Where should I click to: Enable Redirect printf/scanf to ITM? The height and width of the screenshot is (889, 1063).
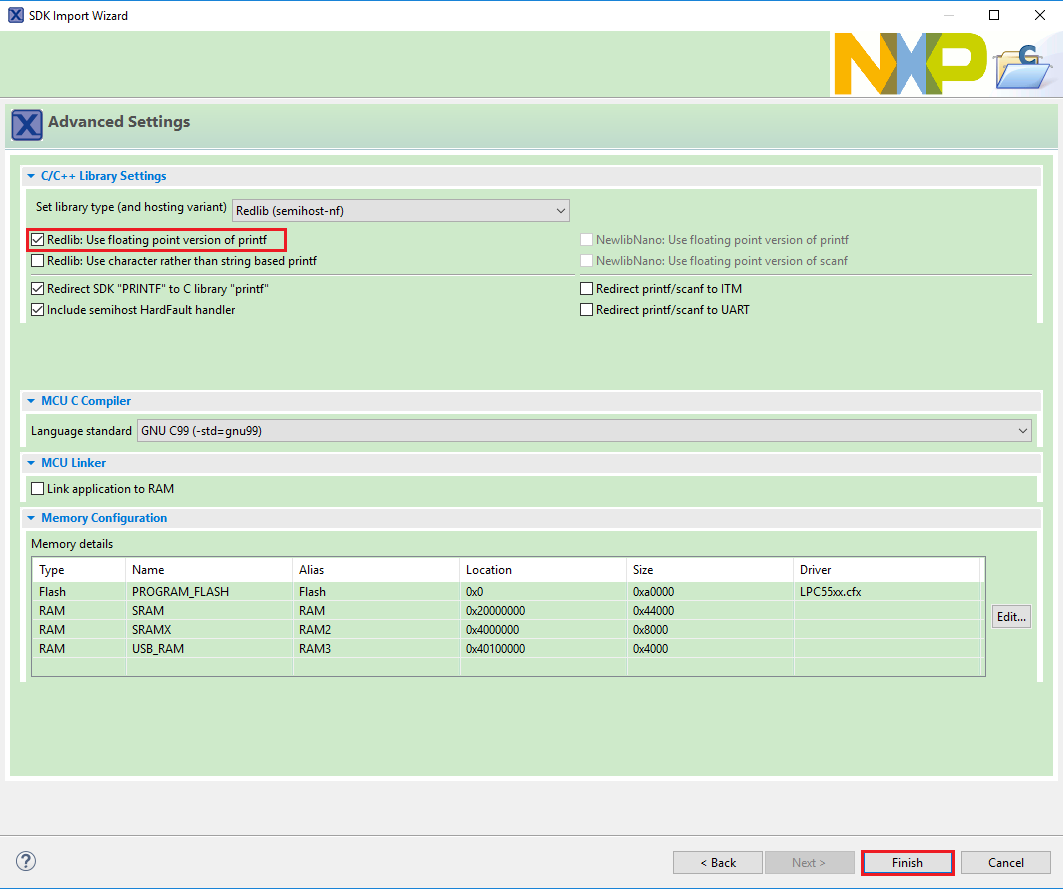coord(587,289)
